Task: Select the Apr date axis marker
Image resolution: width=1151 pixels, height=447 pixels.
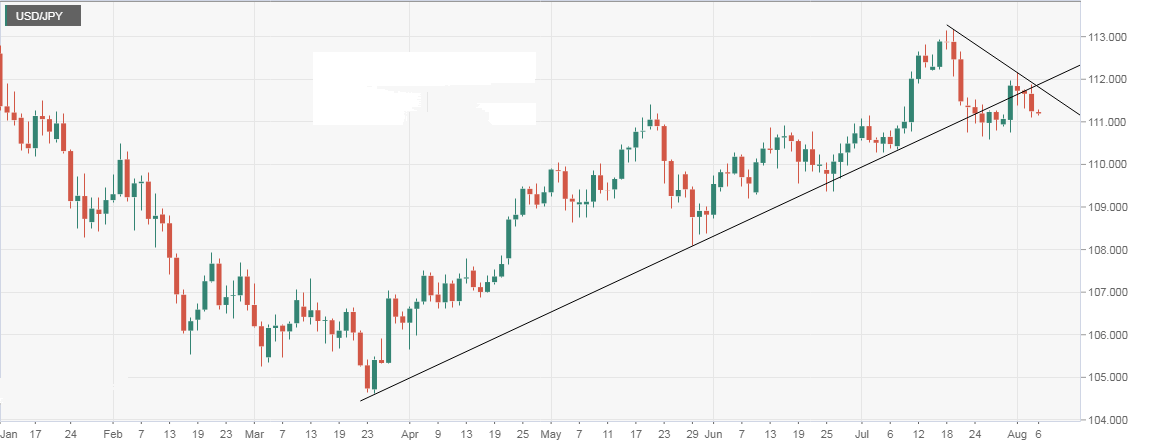Action: pos(408,436)
